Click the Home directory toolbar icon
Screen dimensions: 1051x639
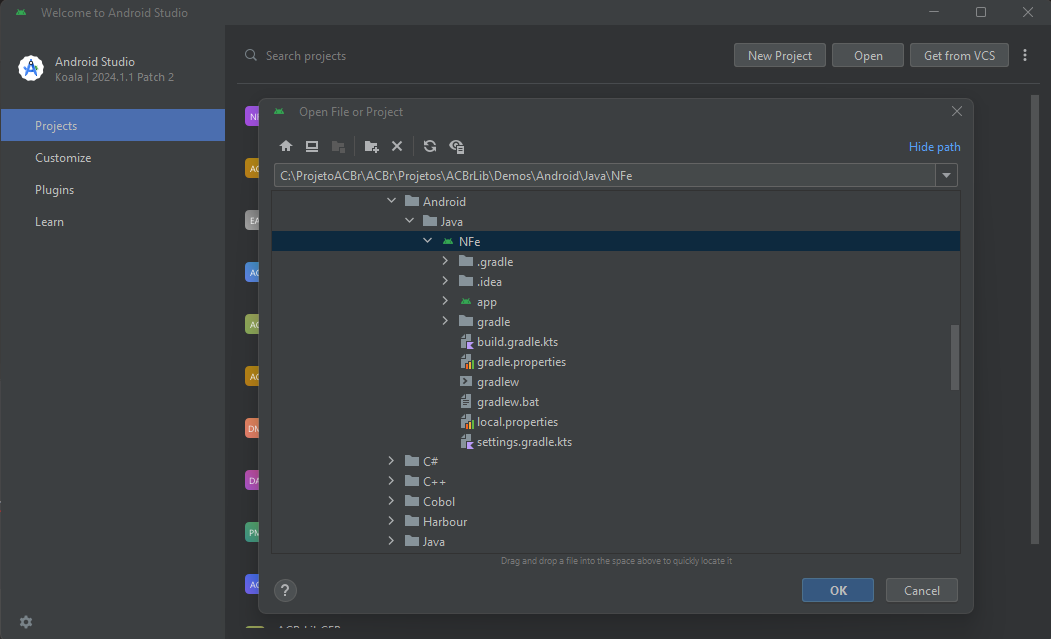[286, 146]
